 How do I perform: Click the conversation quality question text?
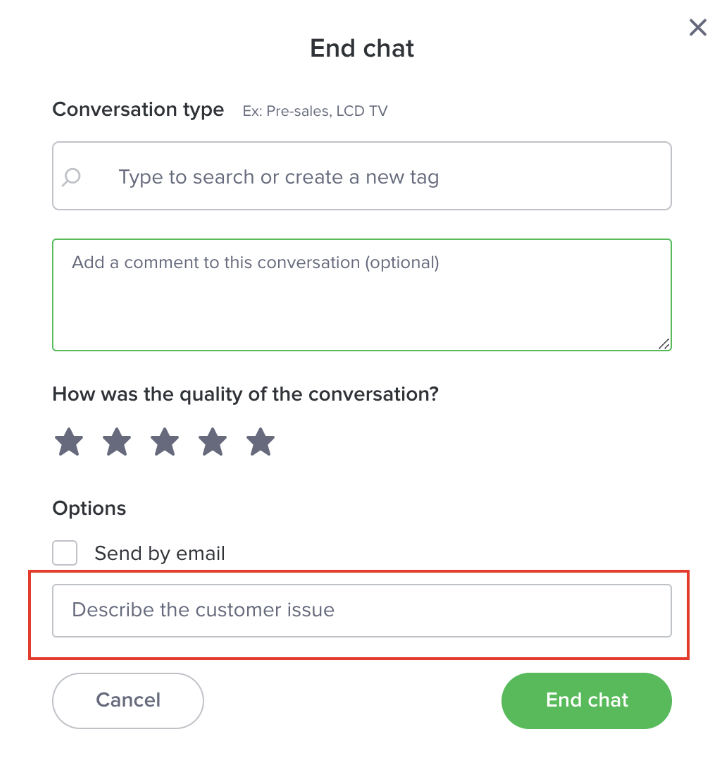tap(245, 395)
